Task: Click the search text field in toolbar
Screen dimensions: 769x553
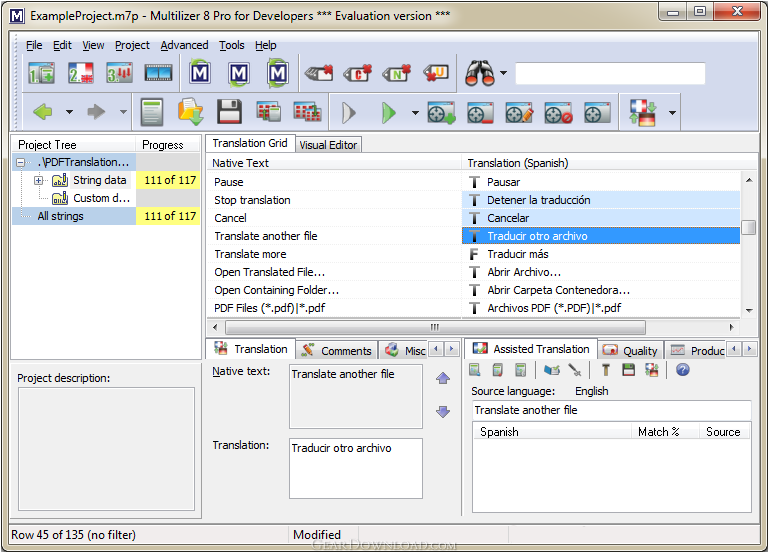Action: pyautogui.click(x=610, y=73)
